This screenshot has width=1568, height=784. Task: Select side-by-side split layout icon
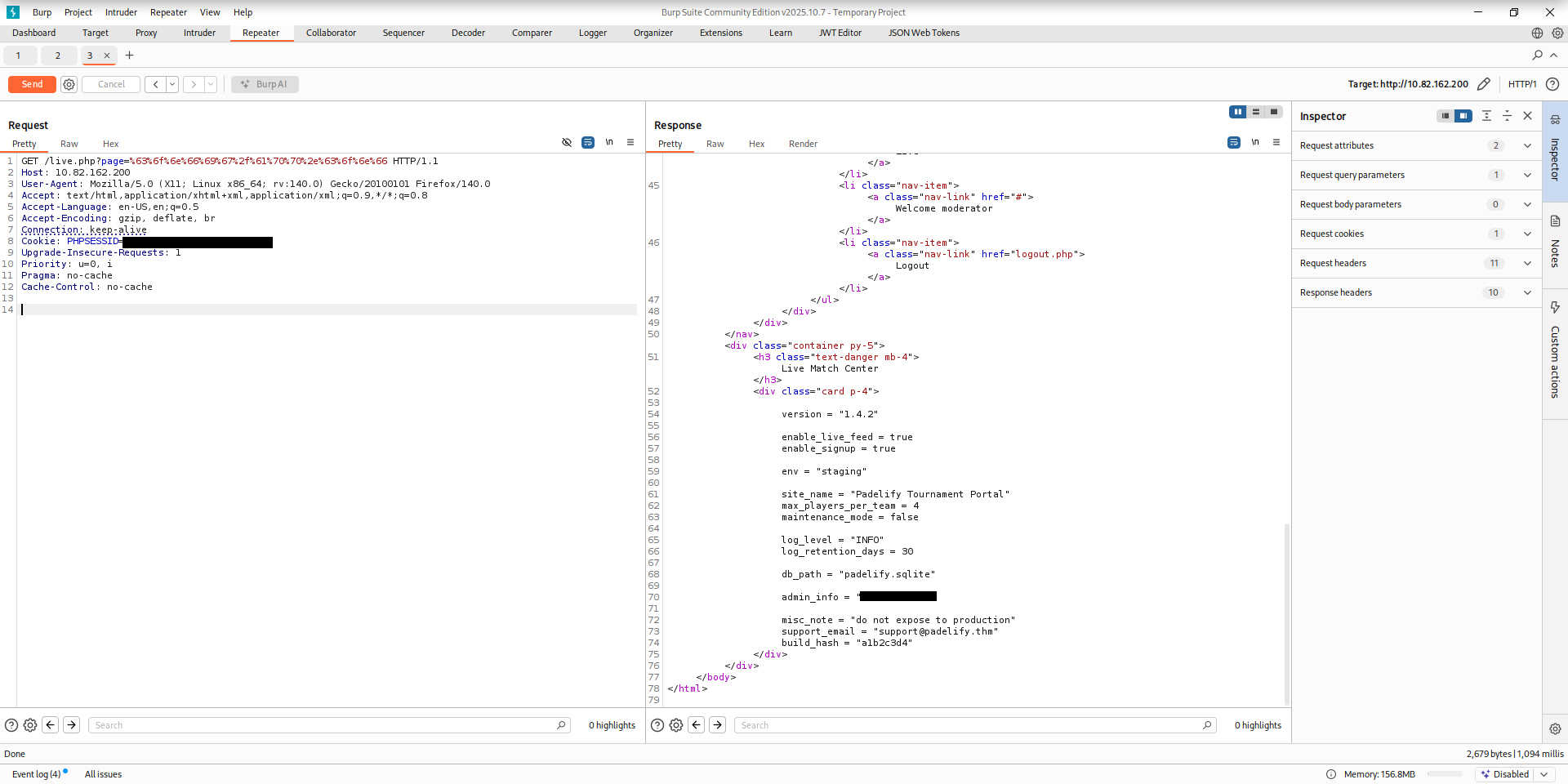point(1238,112)
